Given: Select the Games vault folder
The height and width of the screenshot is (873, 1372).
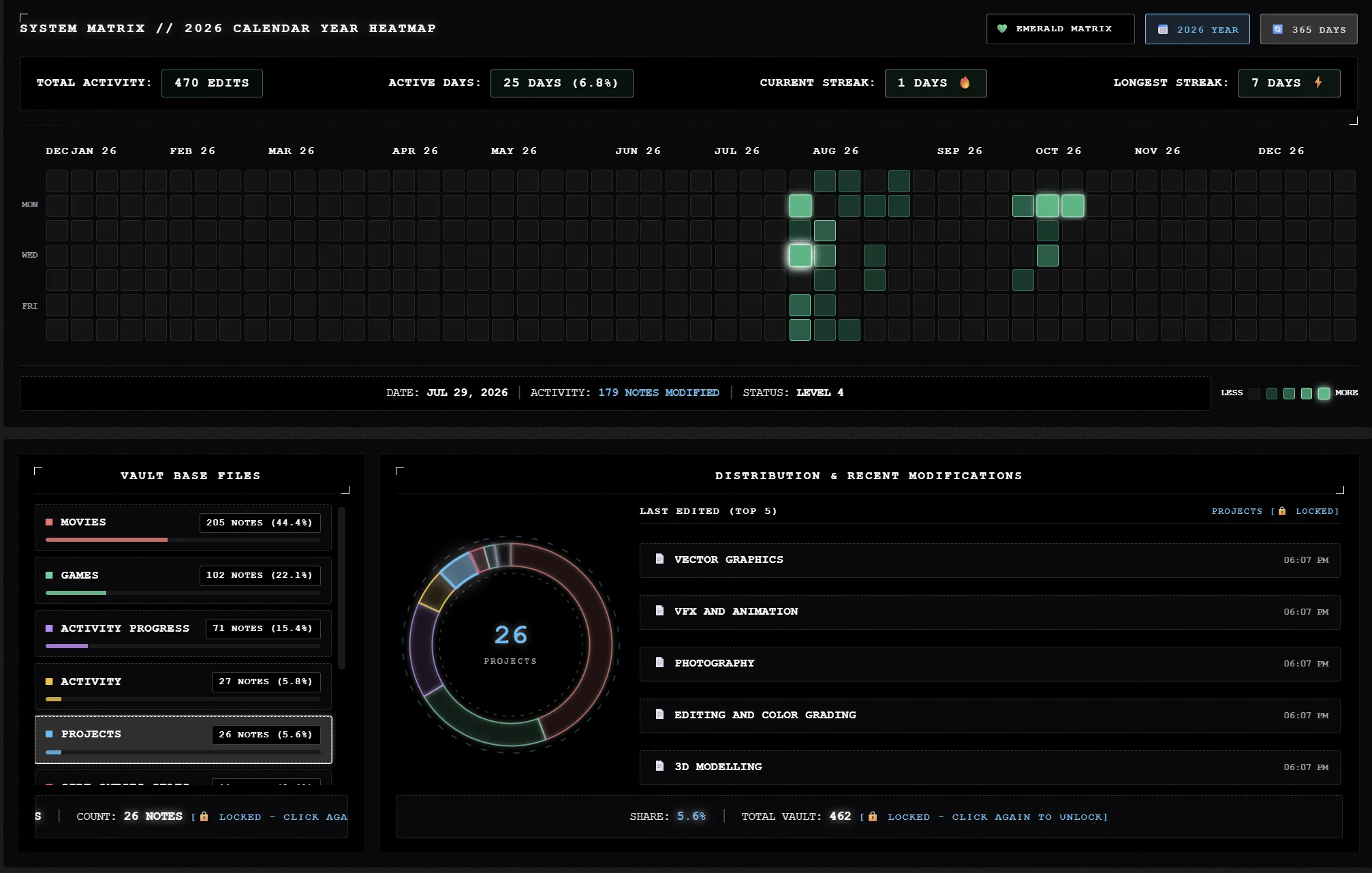Looking at the screenshot, I should [x=183, y=581].
